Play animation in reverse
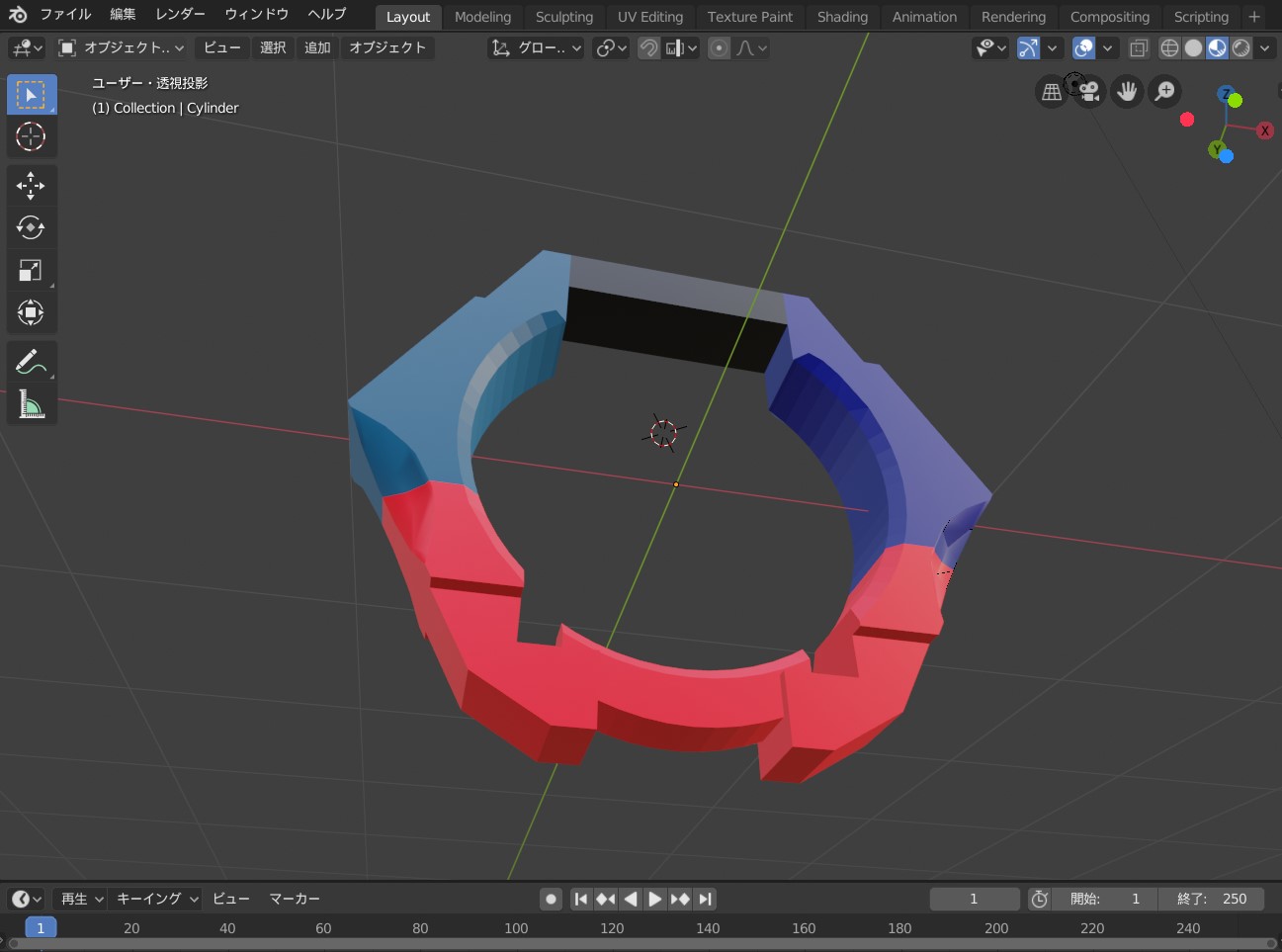 coord(631,899)
